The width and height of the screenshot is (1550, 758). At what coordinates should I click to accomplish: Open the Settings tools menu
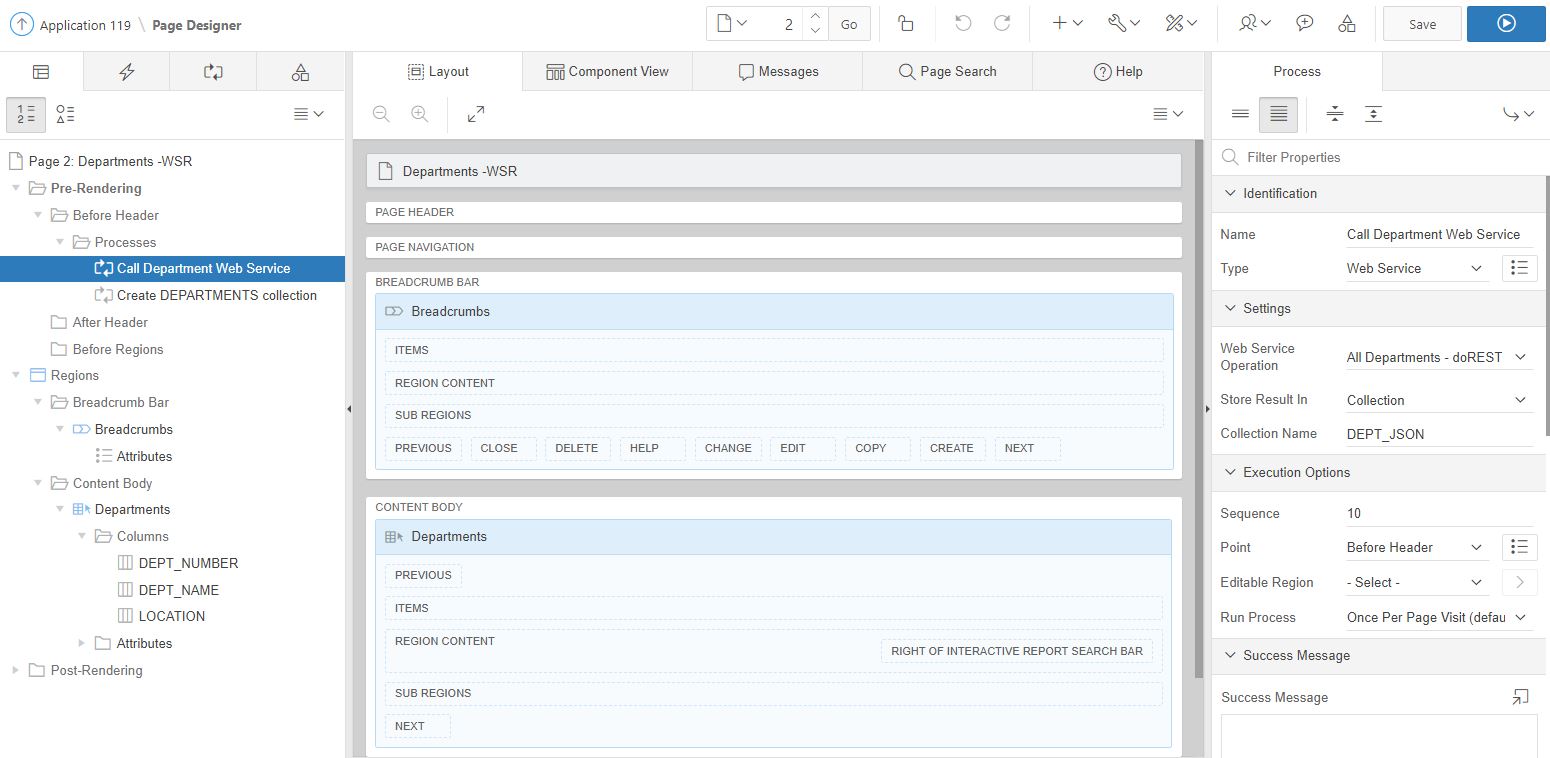click(x=1182, y=24)
